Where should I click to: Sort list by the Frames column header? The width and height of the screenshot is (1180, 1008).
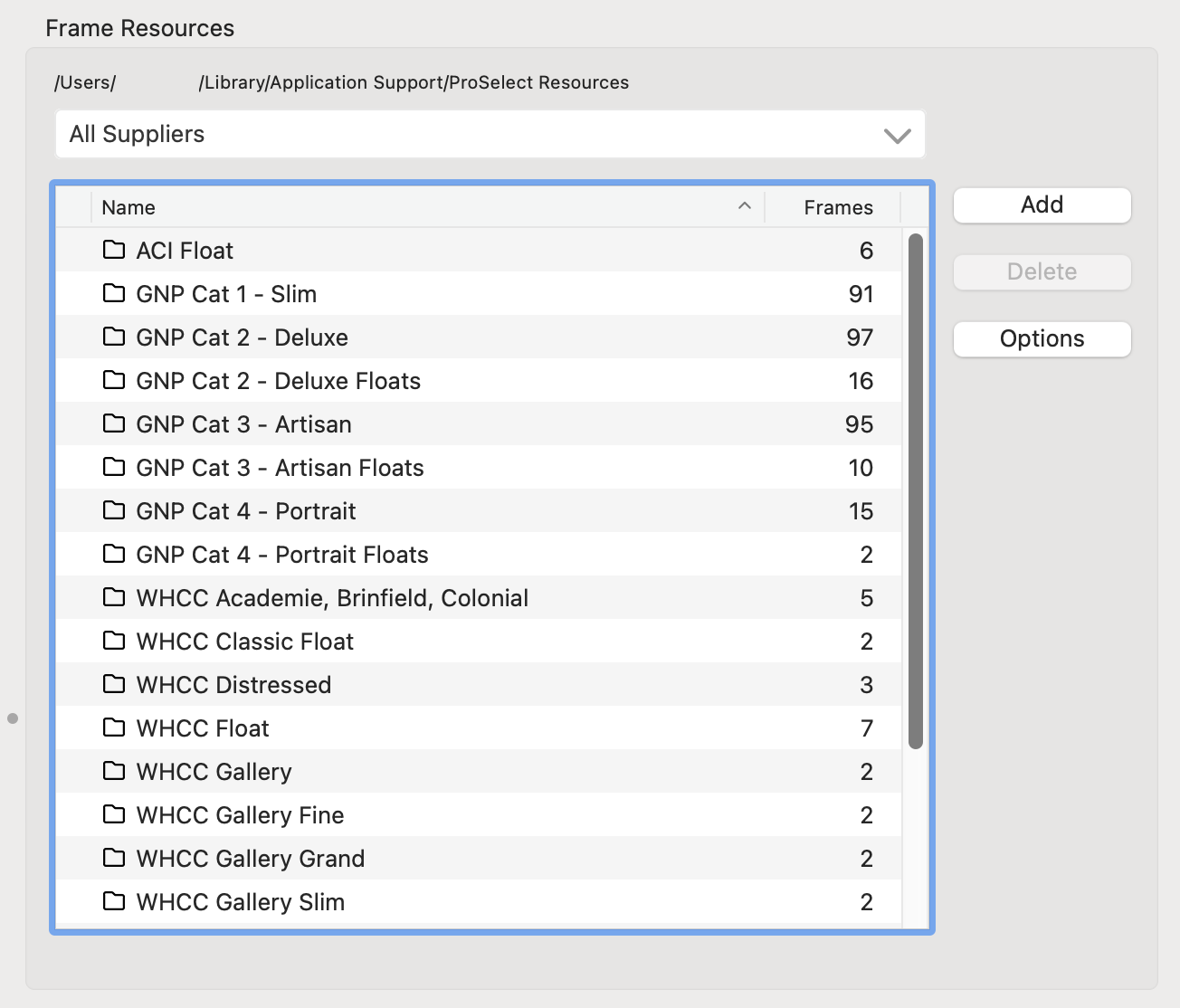click(x=837, y=207)
